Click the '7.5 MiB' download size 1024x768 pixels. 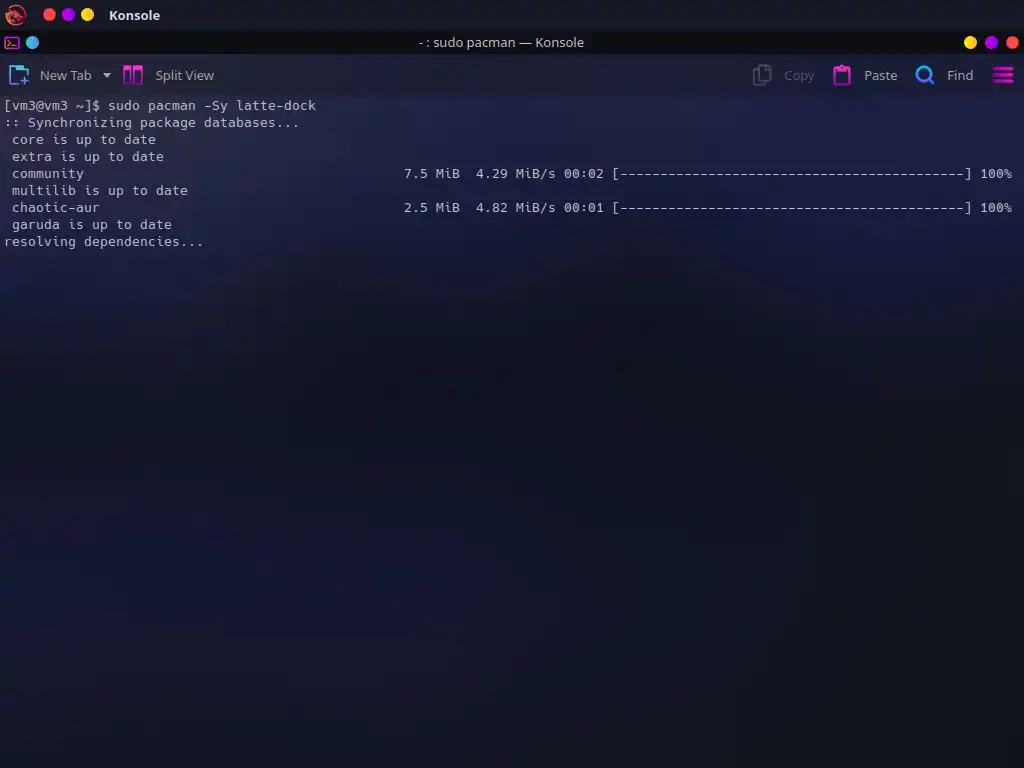tap(432, 174)
